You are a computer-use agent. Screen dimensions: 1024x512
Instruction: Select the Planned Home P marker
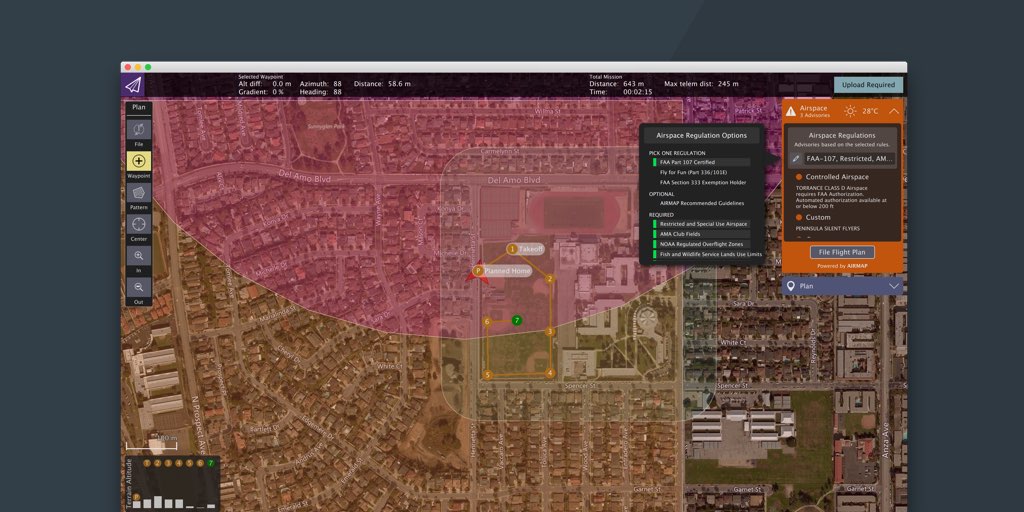click(477, 270)
